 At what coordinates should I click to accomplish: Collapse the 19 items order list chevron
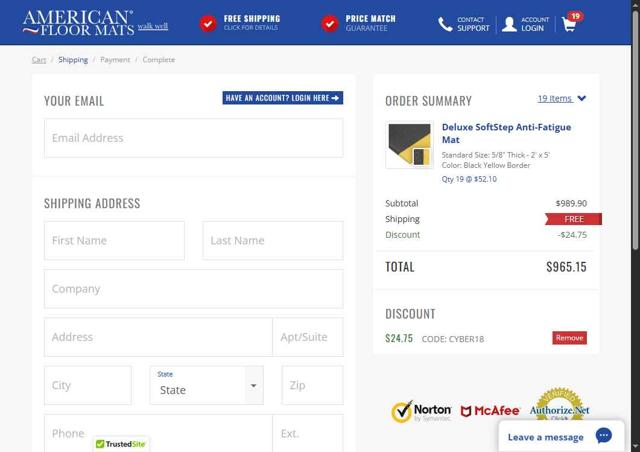coord(582,98)
